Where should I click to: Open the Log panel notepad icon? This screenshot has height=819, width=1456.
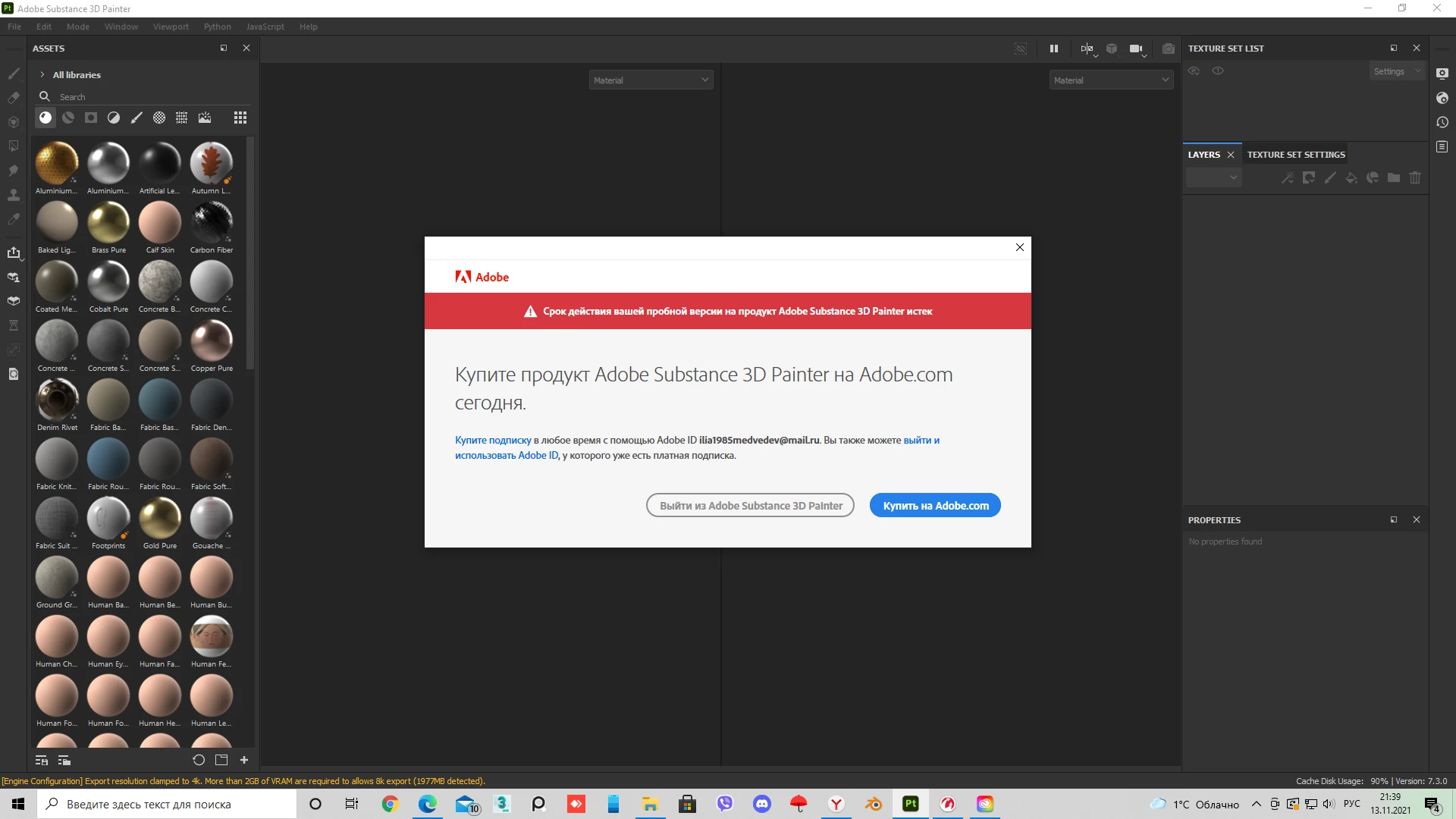click(1442, 146)
